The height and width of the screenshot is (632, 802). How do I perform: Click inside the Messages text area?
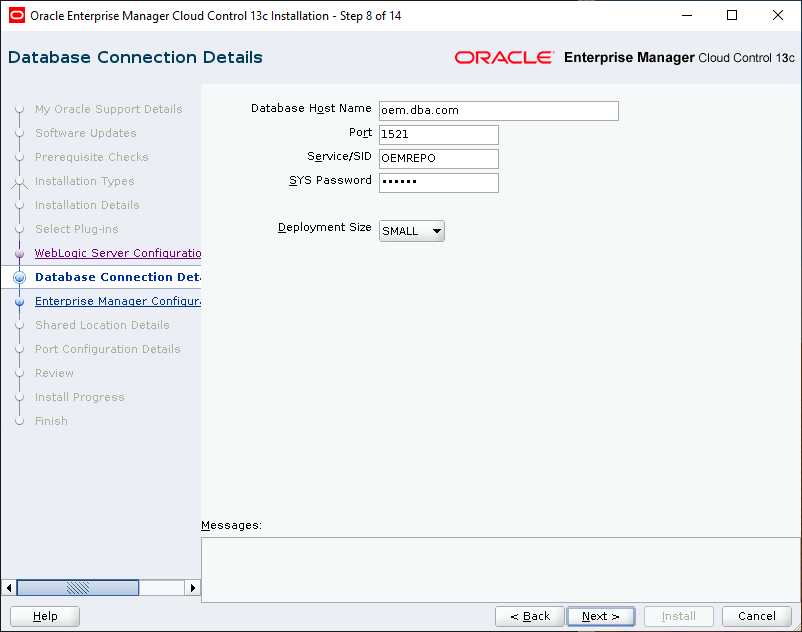pos(501,570)
